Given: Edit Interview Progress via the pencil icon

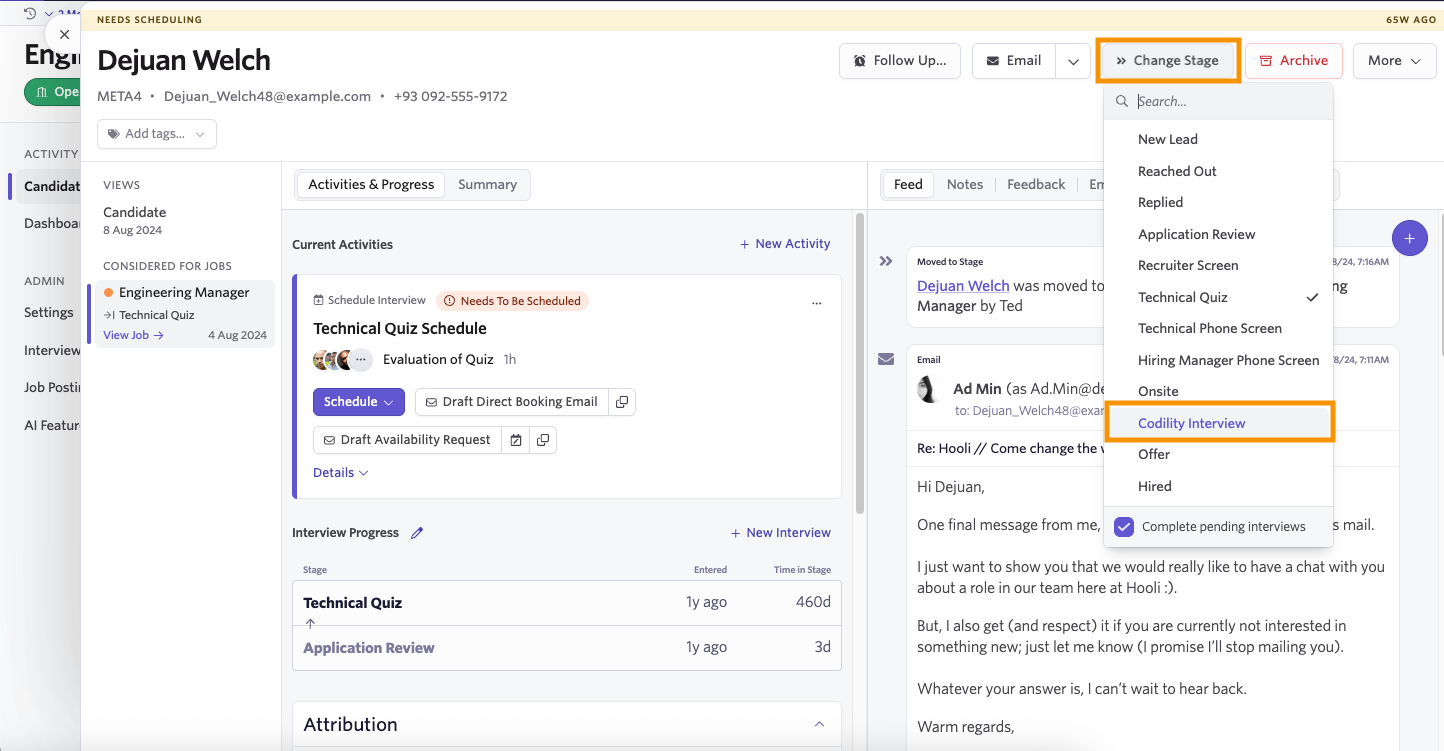Looking at the screenshot, I should pyautogui.click(x=417, y=532).
